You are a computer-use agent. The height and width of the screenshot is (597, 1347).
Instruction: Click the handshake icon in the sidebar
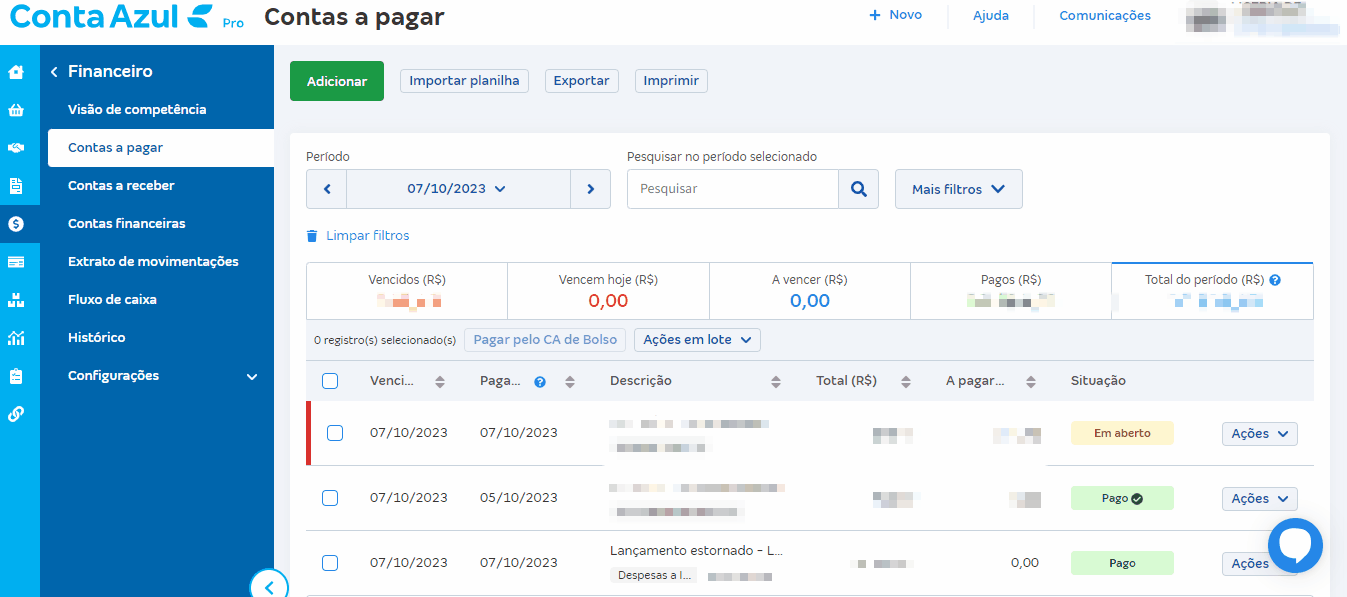pyautogui.click(x=18, y=148)
